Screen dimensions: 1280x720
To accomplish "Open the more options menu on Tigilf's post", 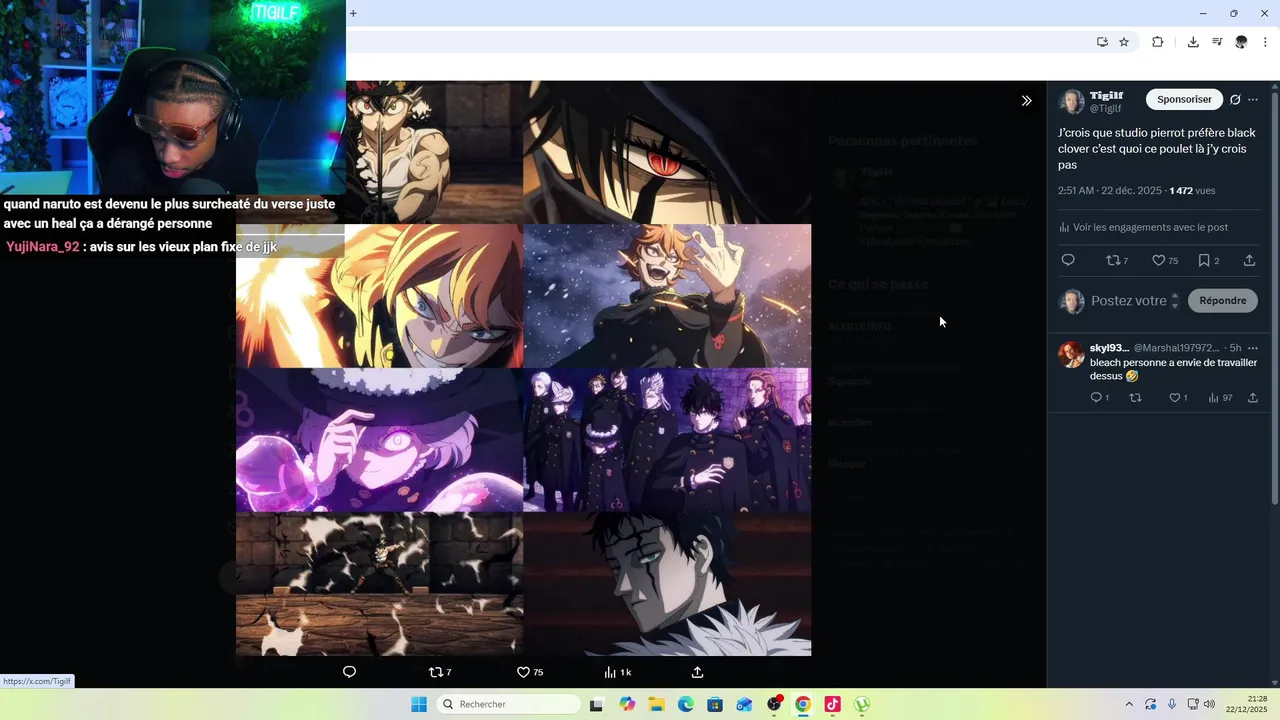I will (x=1253, y=100).
